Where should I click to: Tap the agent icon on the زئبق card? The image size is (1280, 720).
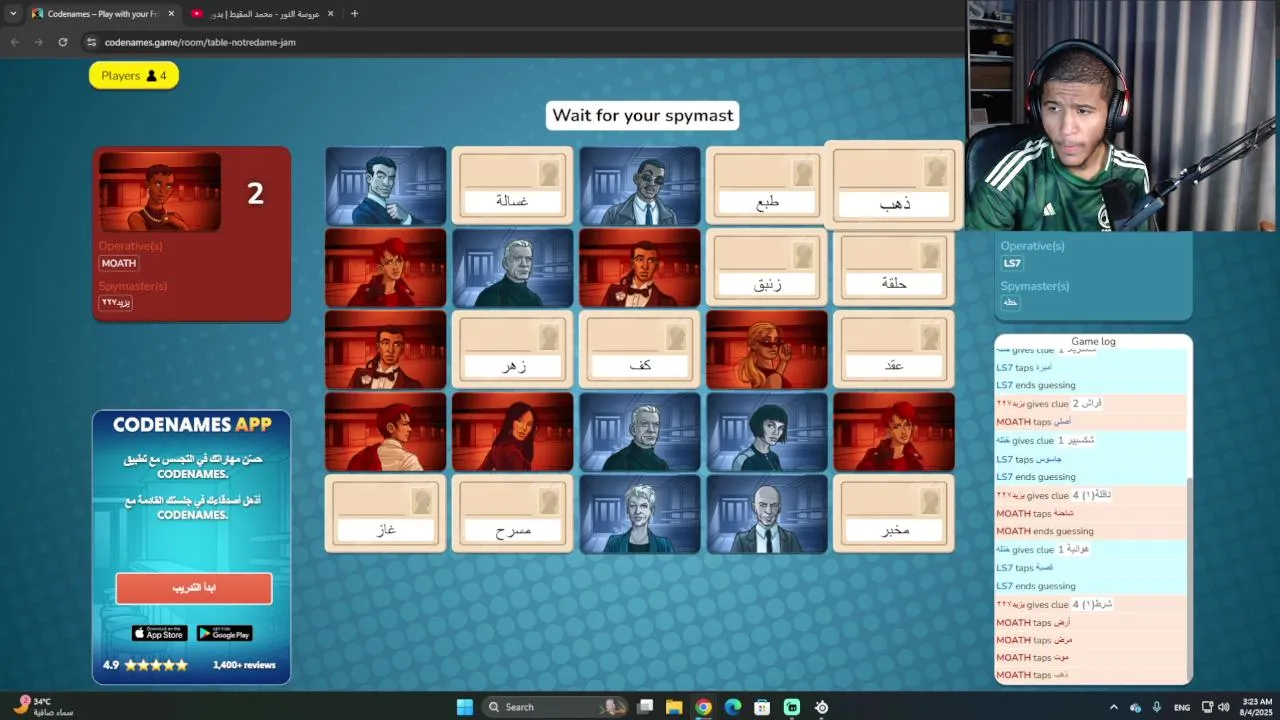(803, 256)
